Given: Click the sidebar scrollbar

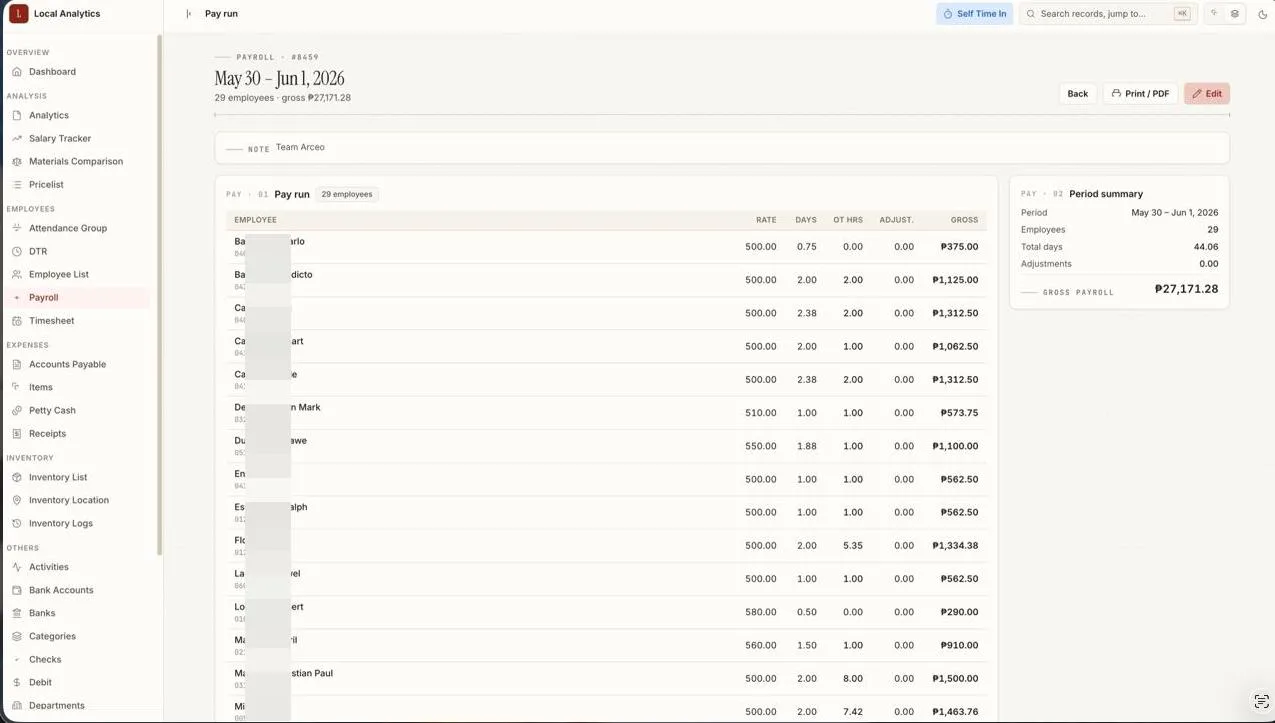Looking at the screenshot, I should pos(159,295).
